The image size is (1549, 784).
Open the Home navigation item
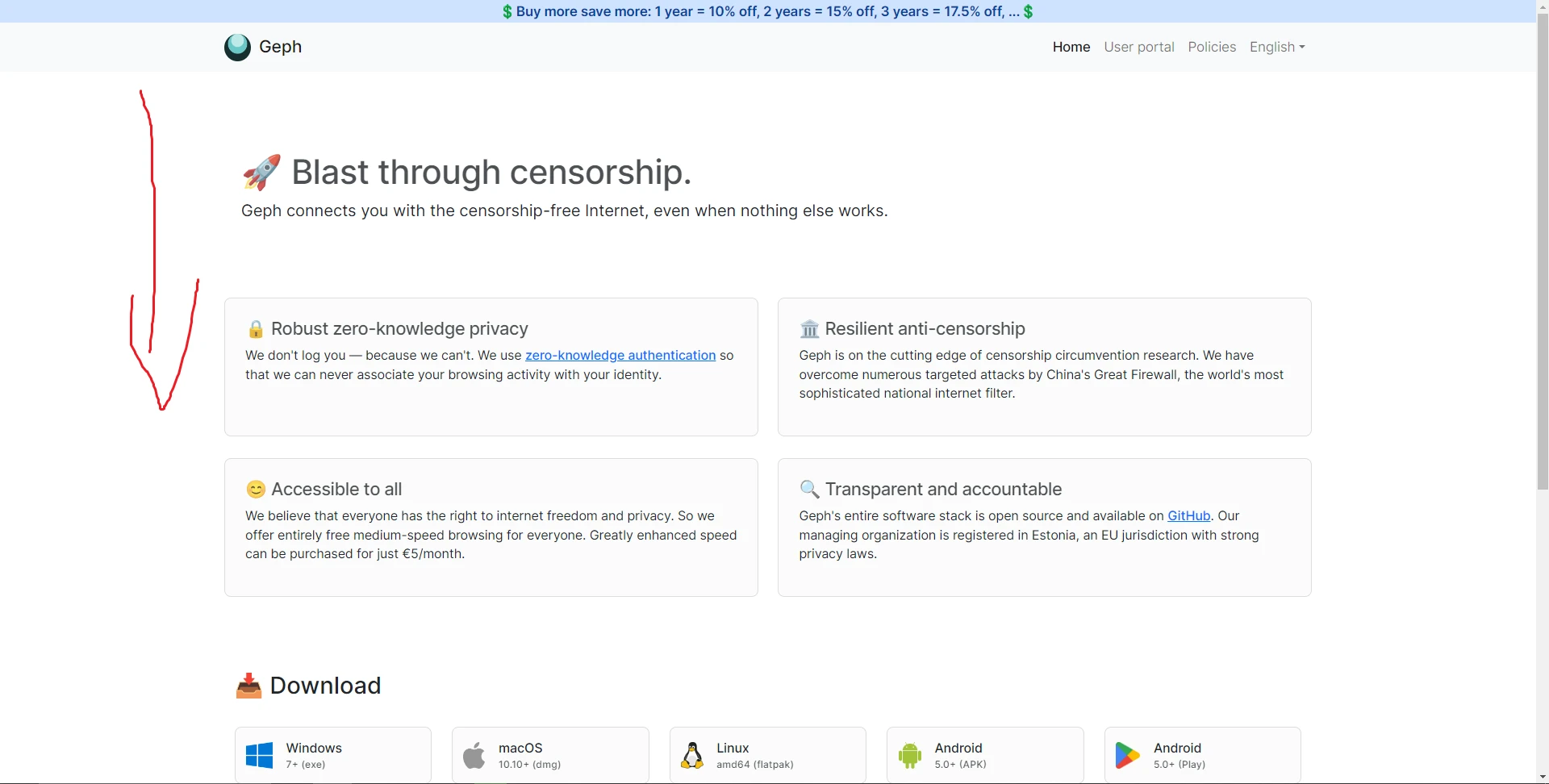(1071, 47)
